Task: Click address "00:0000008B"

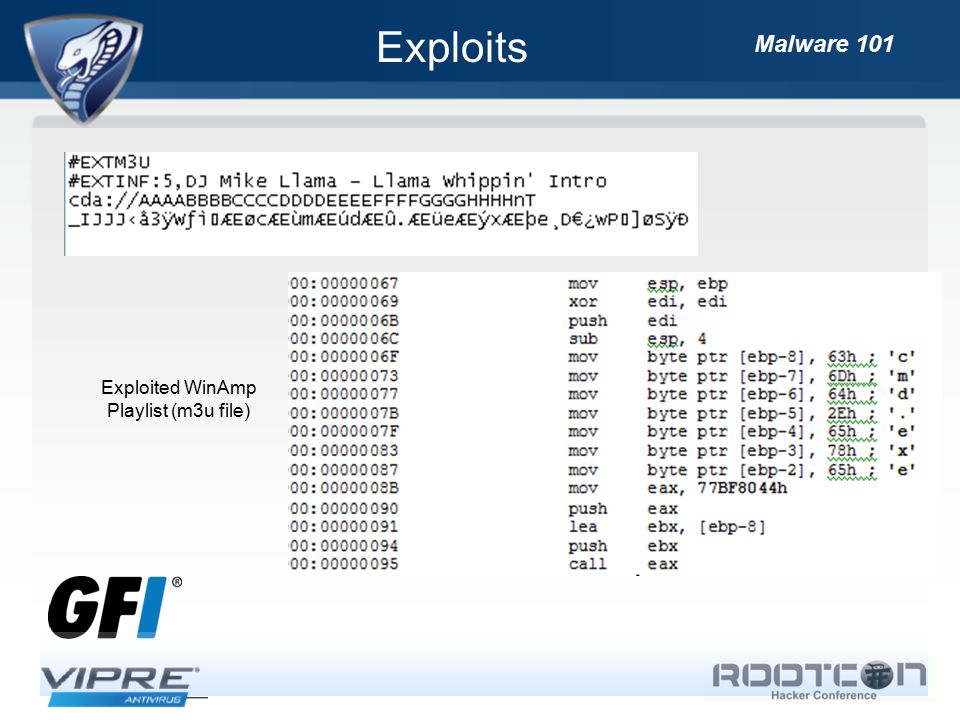Action: click(344, 488)
